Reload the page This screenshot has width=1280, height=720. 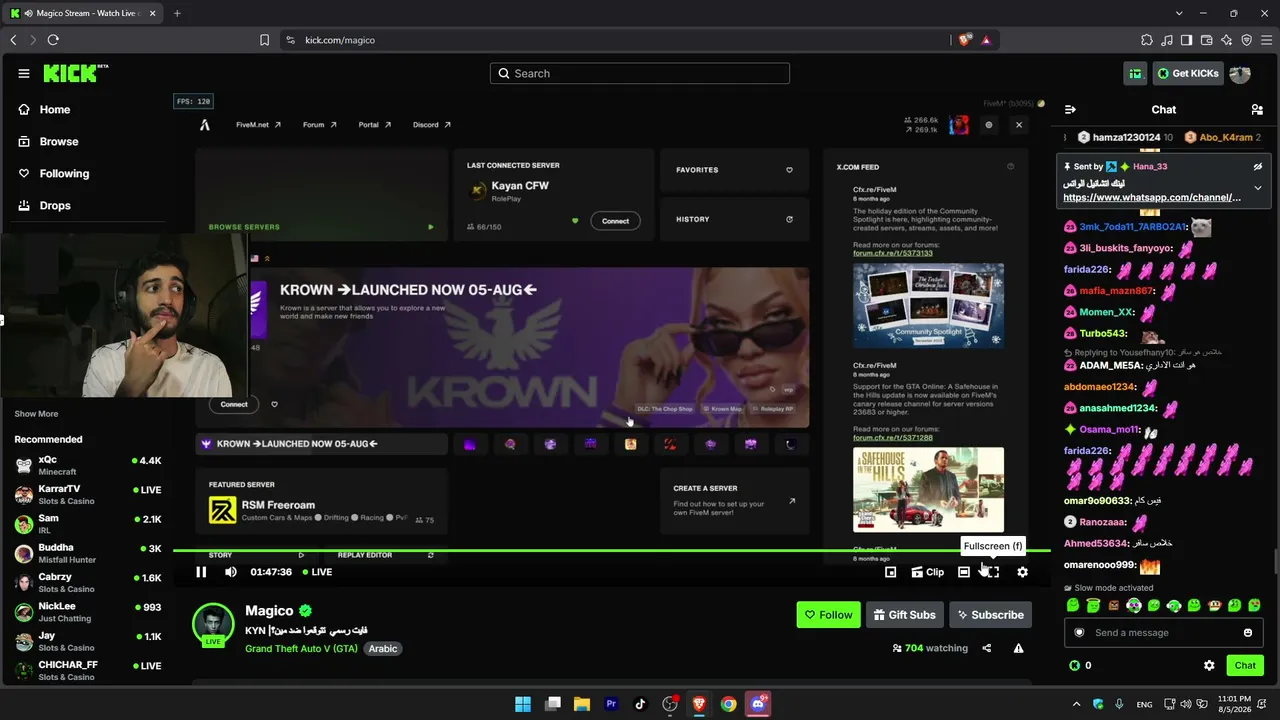point(53,40)
